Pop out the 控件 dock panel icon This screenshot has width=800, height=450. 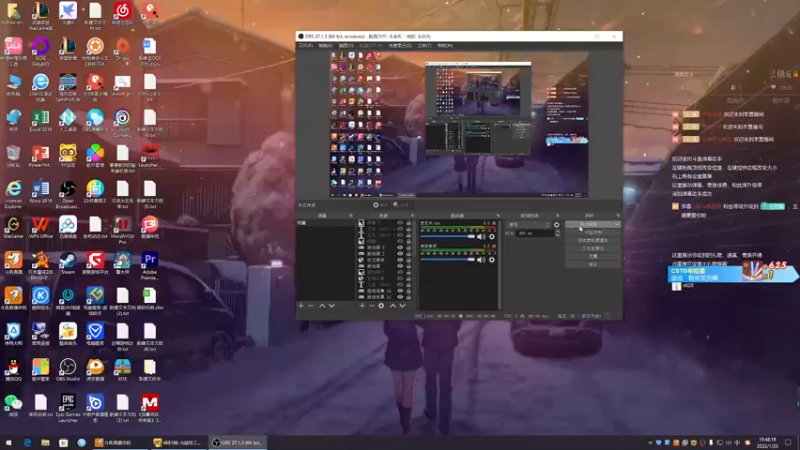(x=618, y=216)
